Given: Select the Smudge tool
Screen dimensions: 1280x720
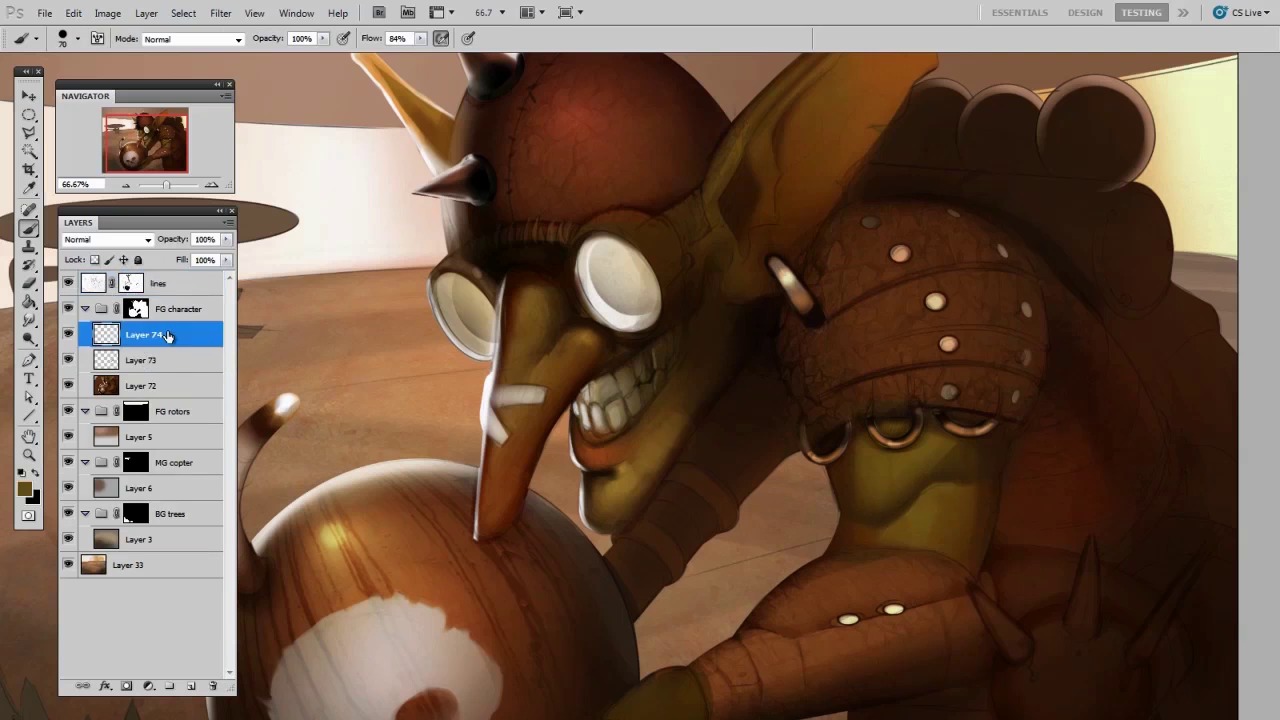Looking at the screenshot, I should coord(29,318).
